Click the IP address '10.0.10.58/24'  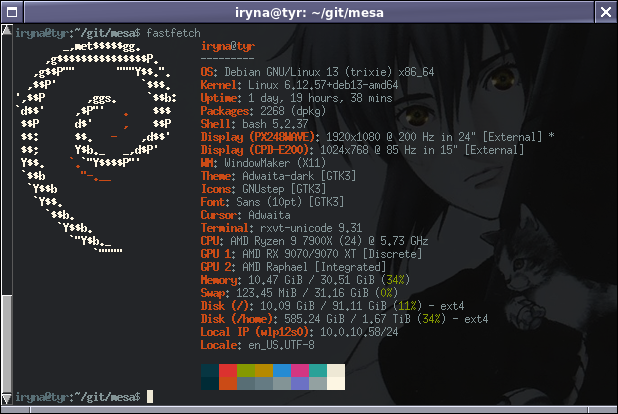[359, 332]
